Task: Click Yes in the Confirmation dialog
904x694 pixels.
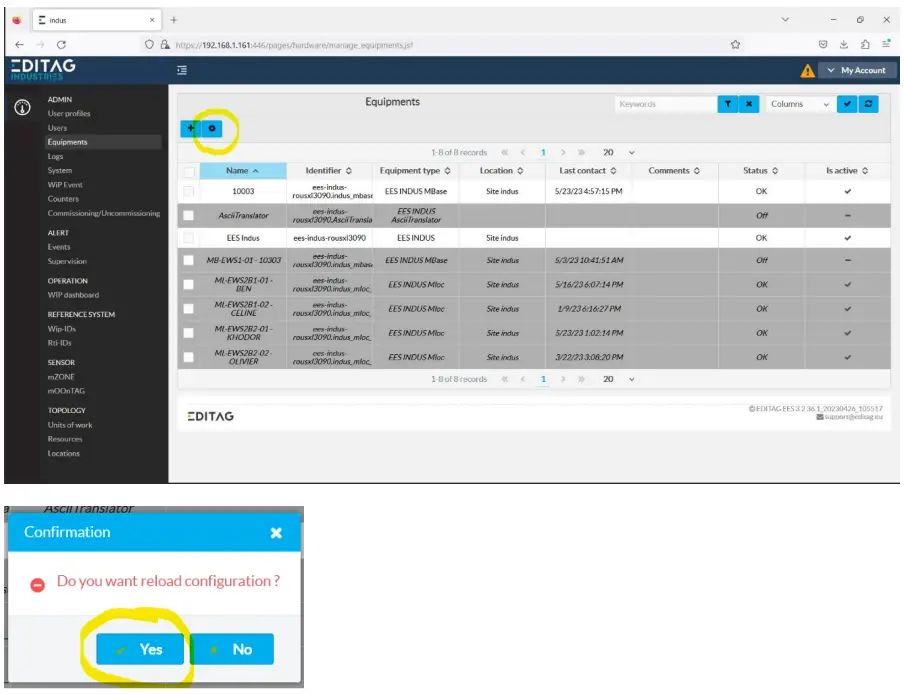Action: tap(140, 649)
